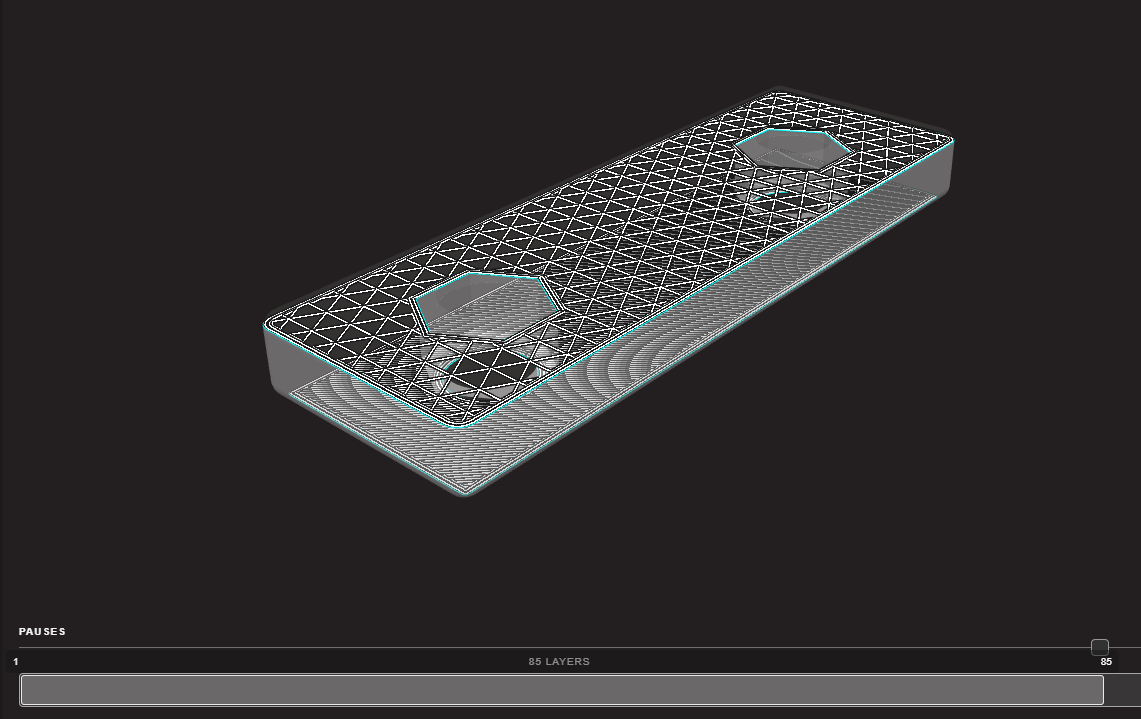
Task: Select the far hexagonal hole in the model
Action: point(792,147)
